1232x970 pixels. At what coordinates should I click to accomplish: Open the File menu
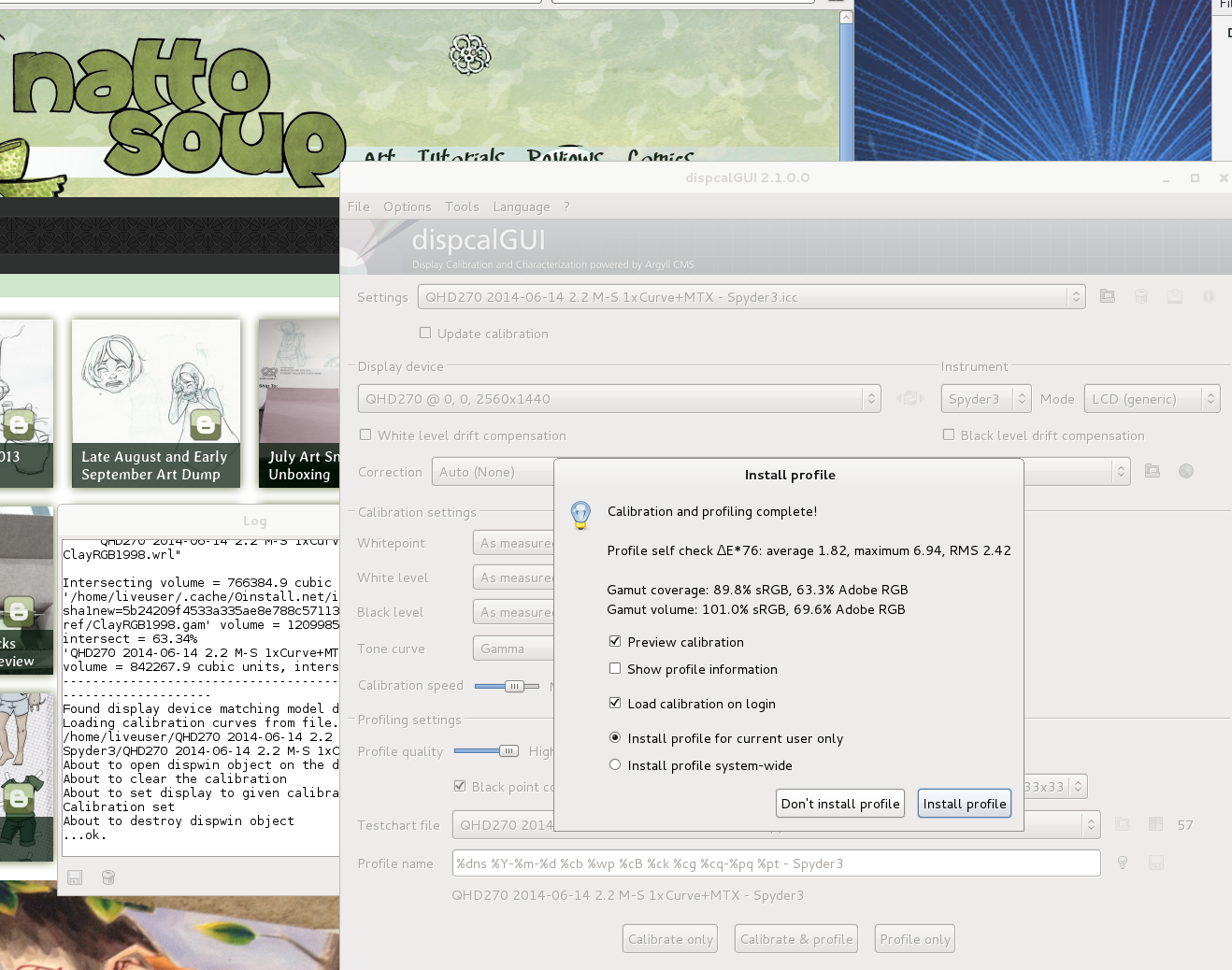tap(359, 207)
